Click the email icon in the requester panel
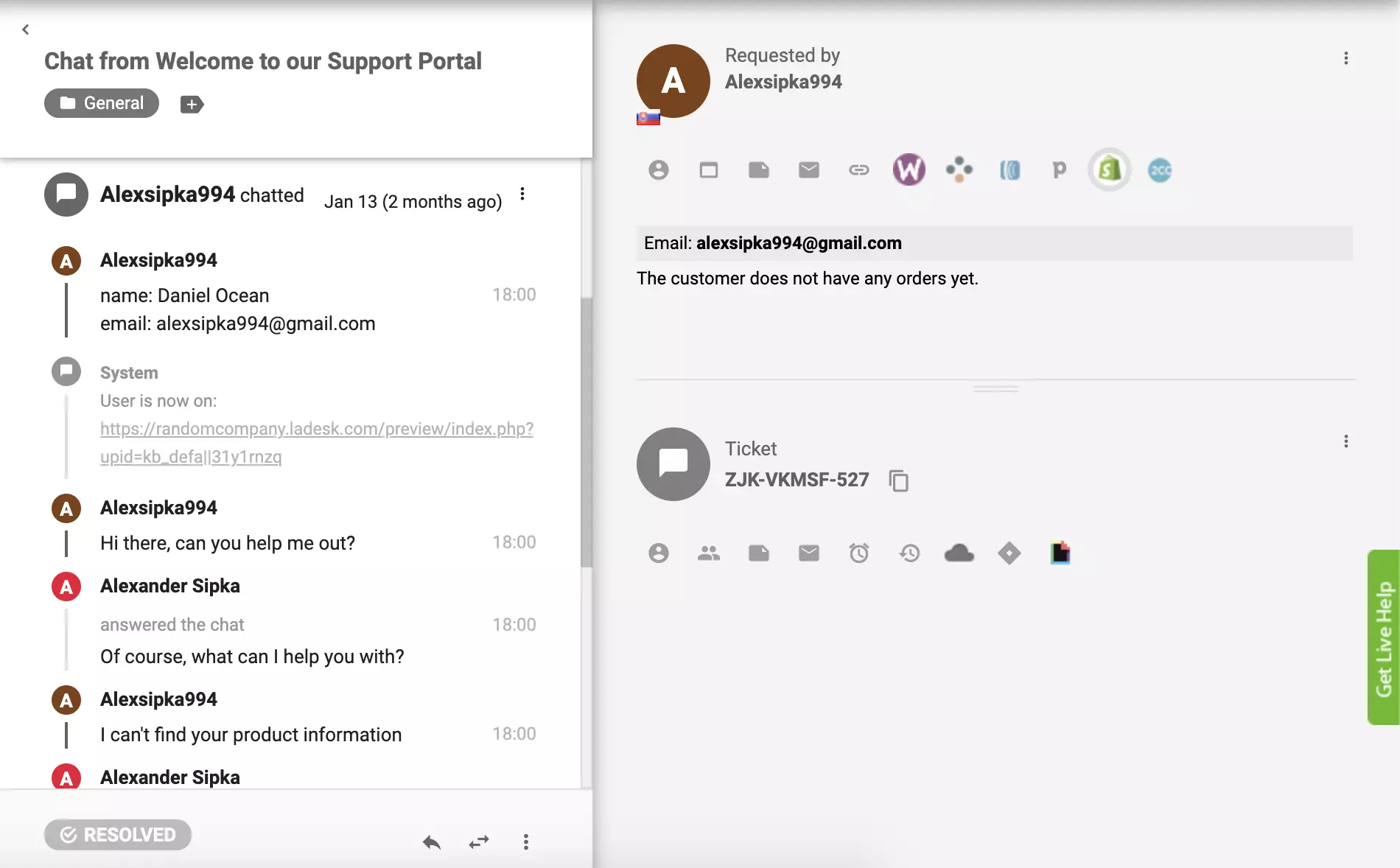This screenshot has width=1400, height=868. coord(808,169)
